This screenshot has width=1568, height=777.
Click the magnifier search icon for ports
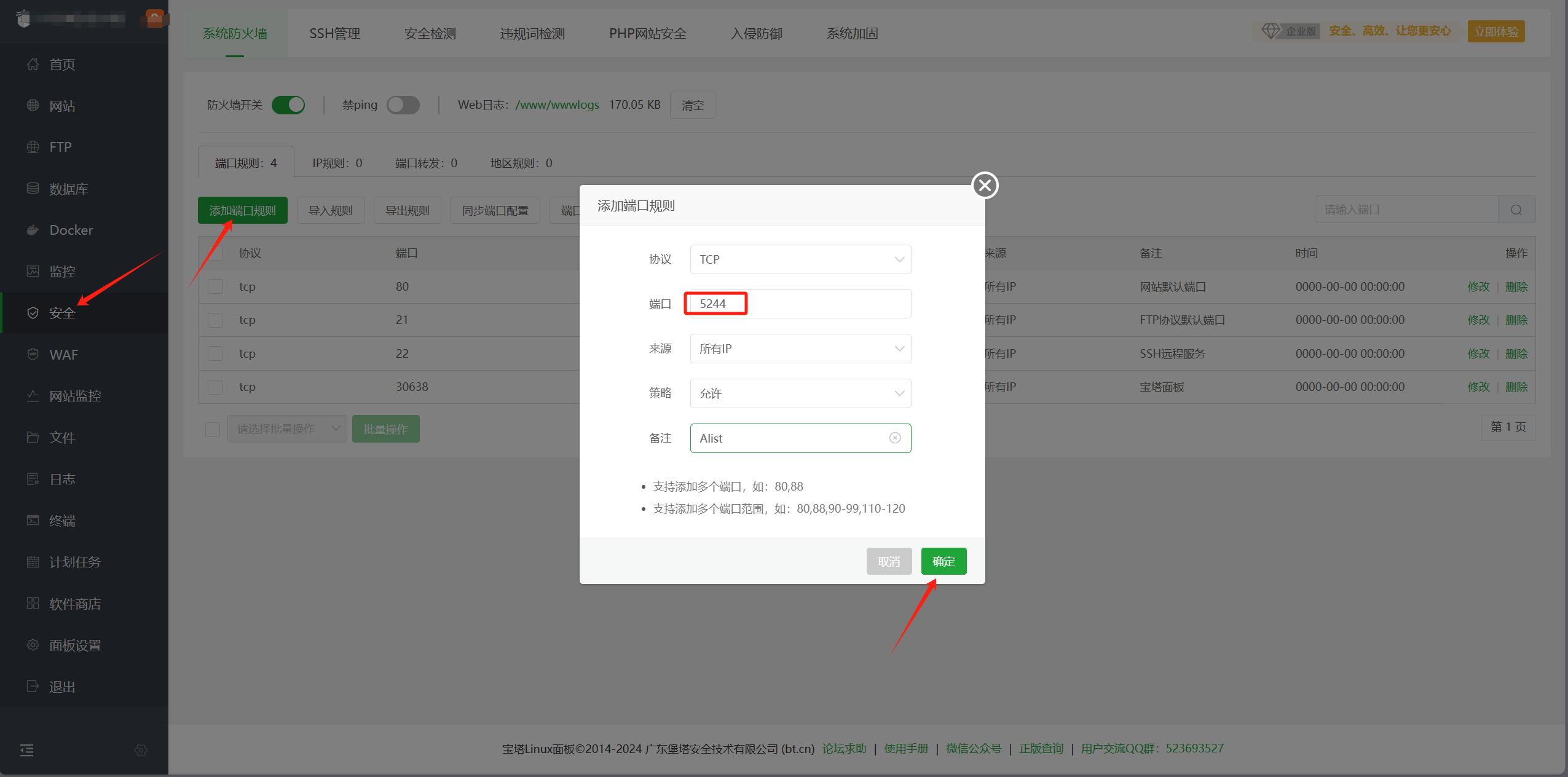(x=1516, y=210)
